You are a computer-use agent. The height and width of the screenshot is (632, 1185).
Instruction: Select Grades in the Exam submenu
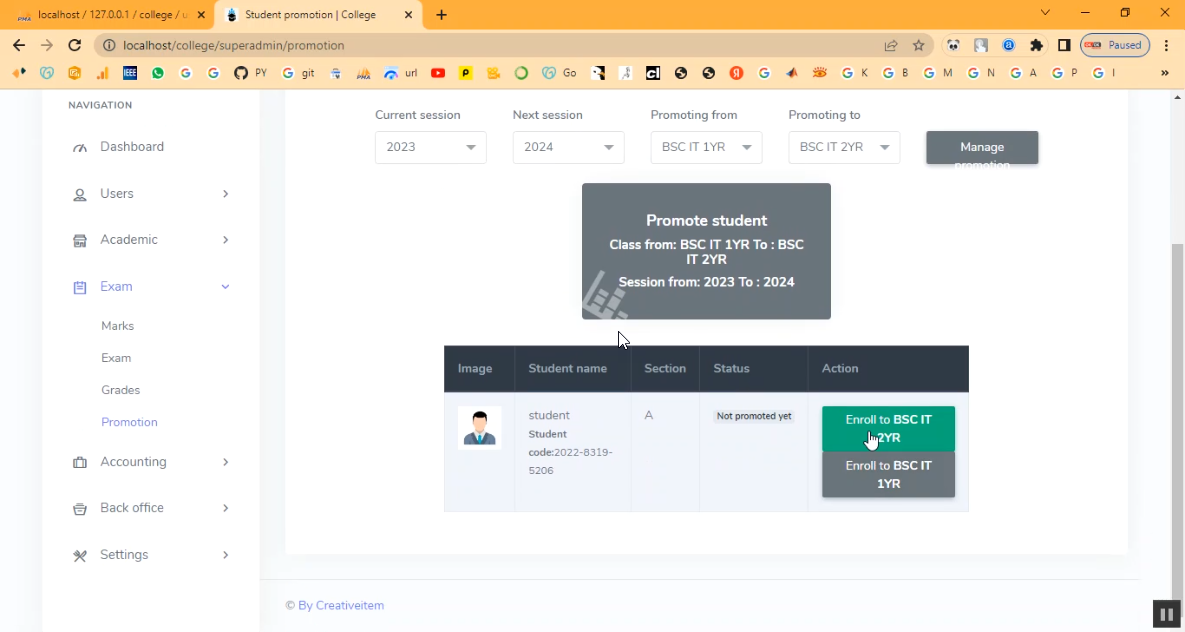click(120, 390)
